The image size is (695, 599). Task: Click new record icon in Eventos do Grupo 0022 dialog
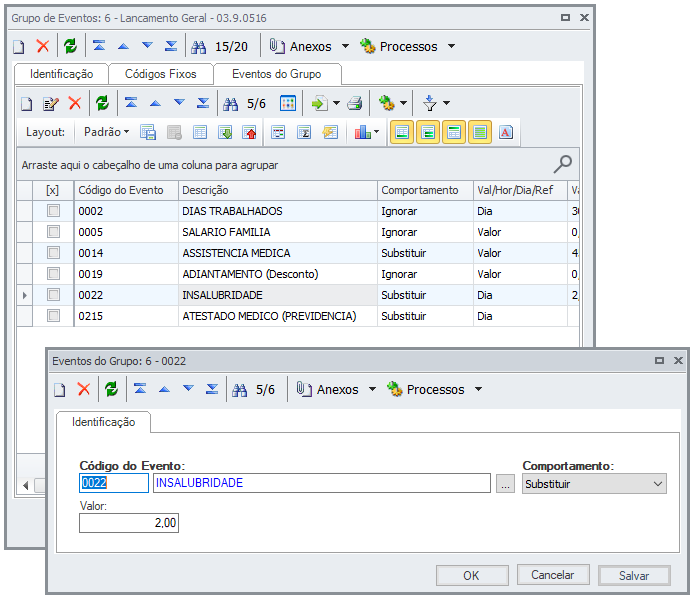pyautogui.click(x=60, y=389)
